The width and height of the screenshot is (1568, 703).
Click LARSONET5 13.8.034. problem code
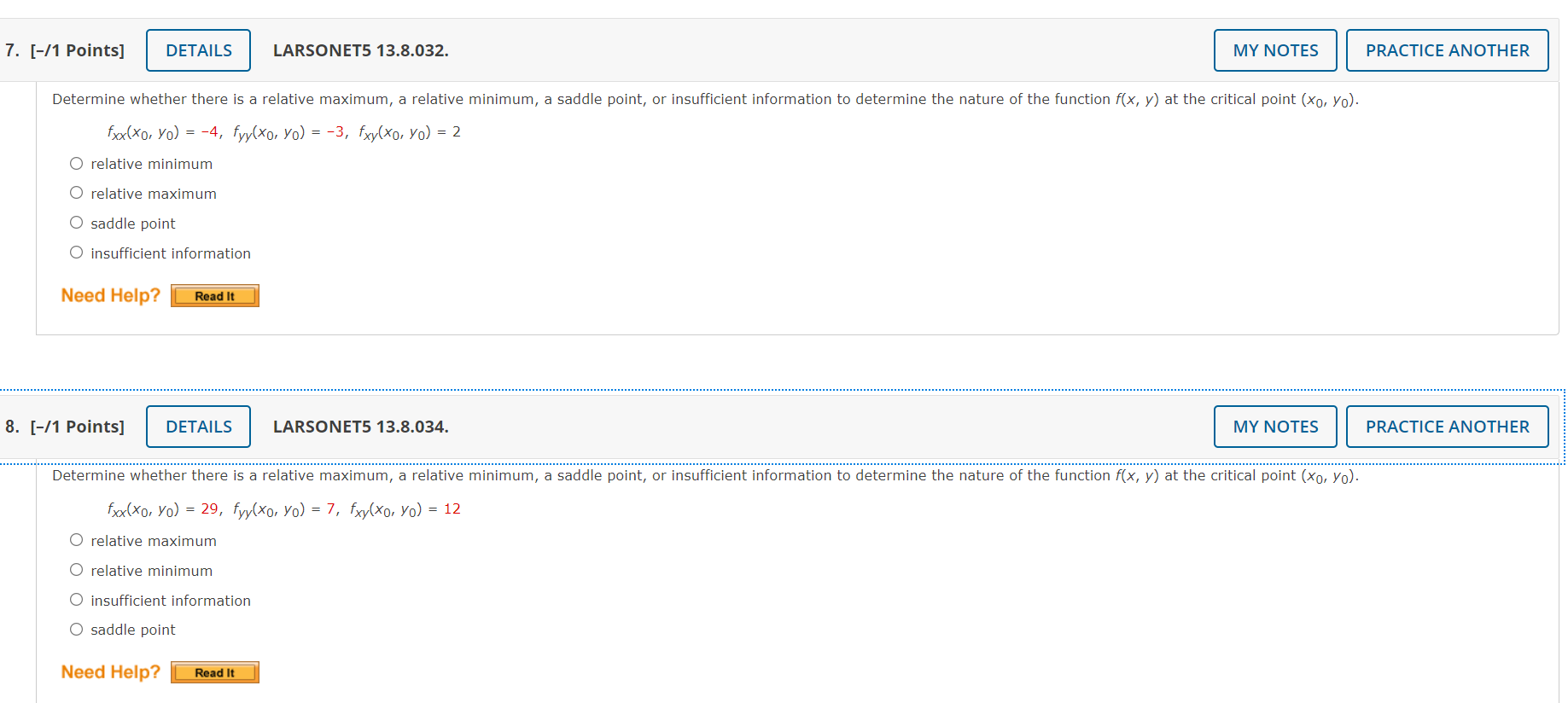click(360, 427)
